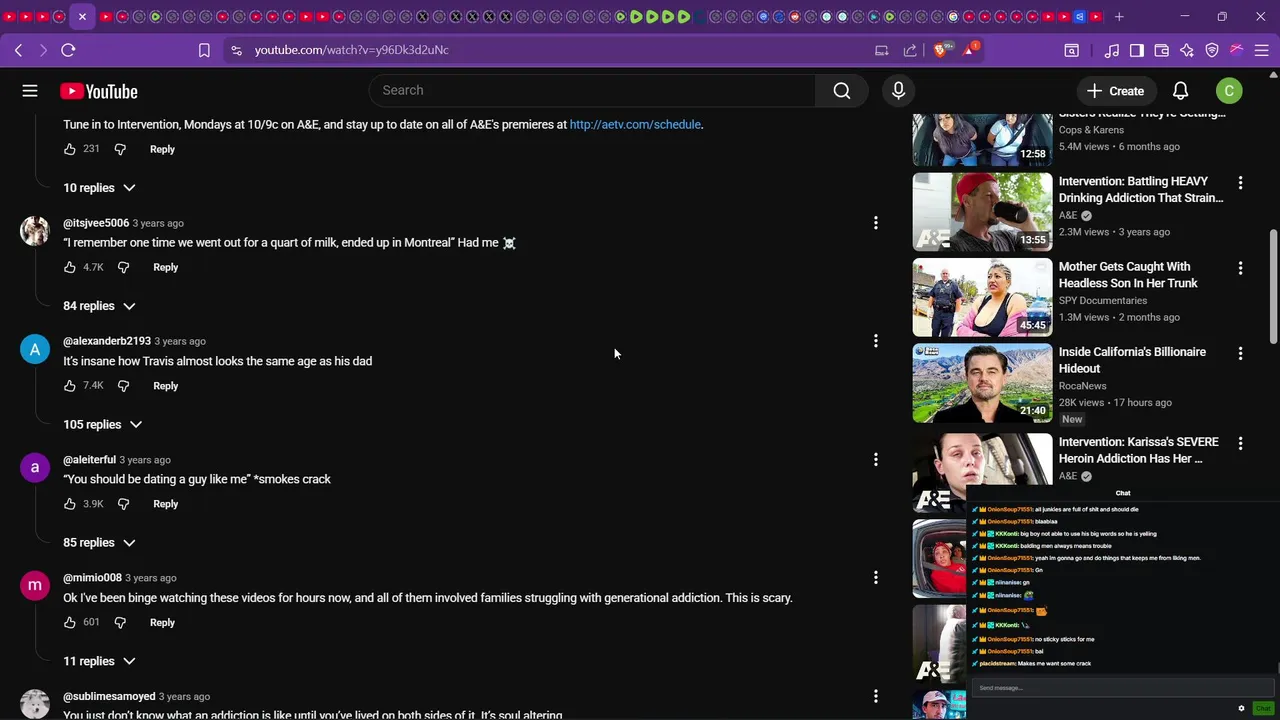1280x720 pixels.
Task: Toggle the browser sidebar panel
Action: pos(1137,50)
